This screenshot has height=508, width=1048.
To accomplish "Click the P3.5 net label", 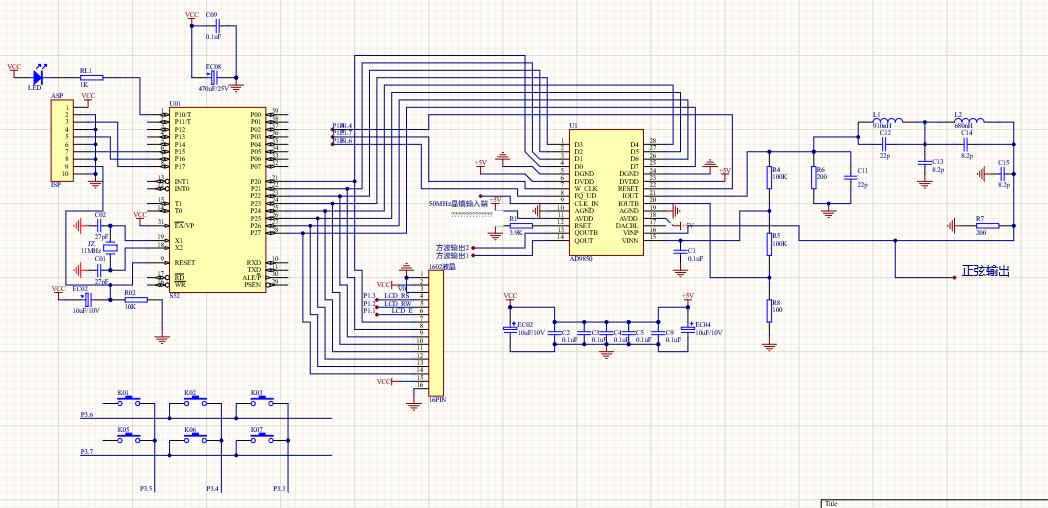I will 147,489.
